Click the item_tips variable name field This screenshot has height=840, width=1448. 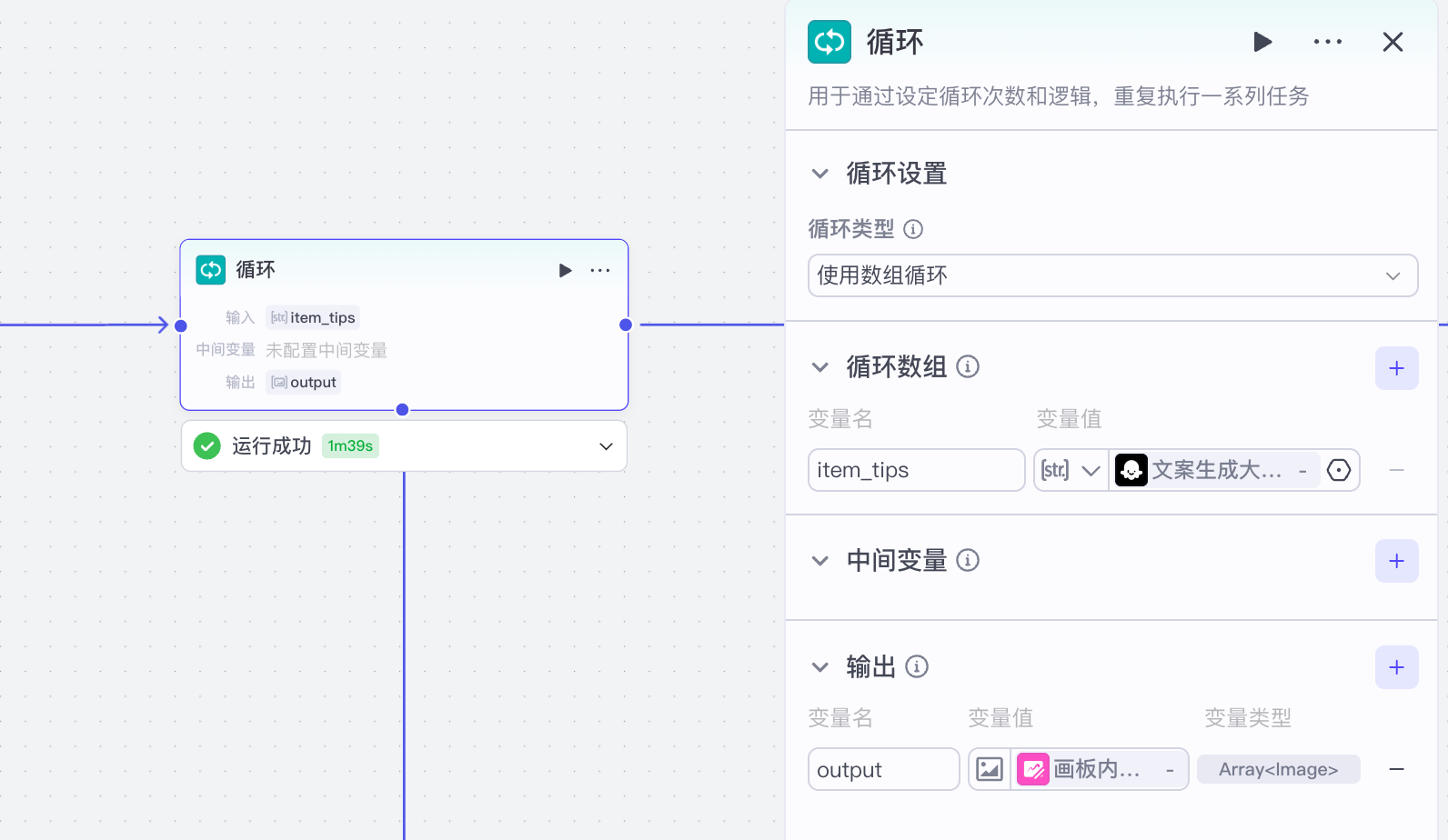coord(916,470)
